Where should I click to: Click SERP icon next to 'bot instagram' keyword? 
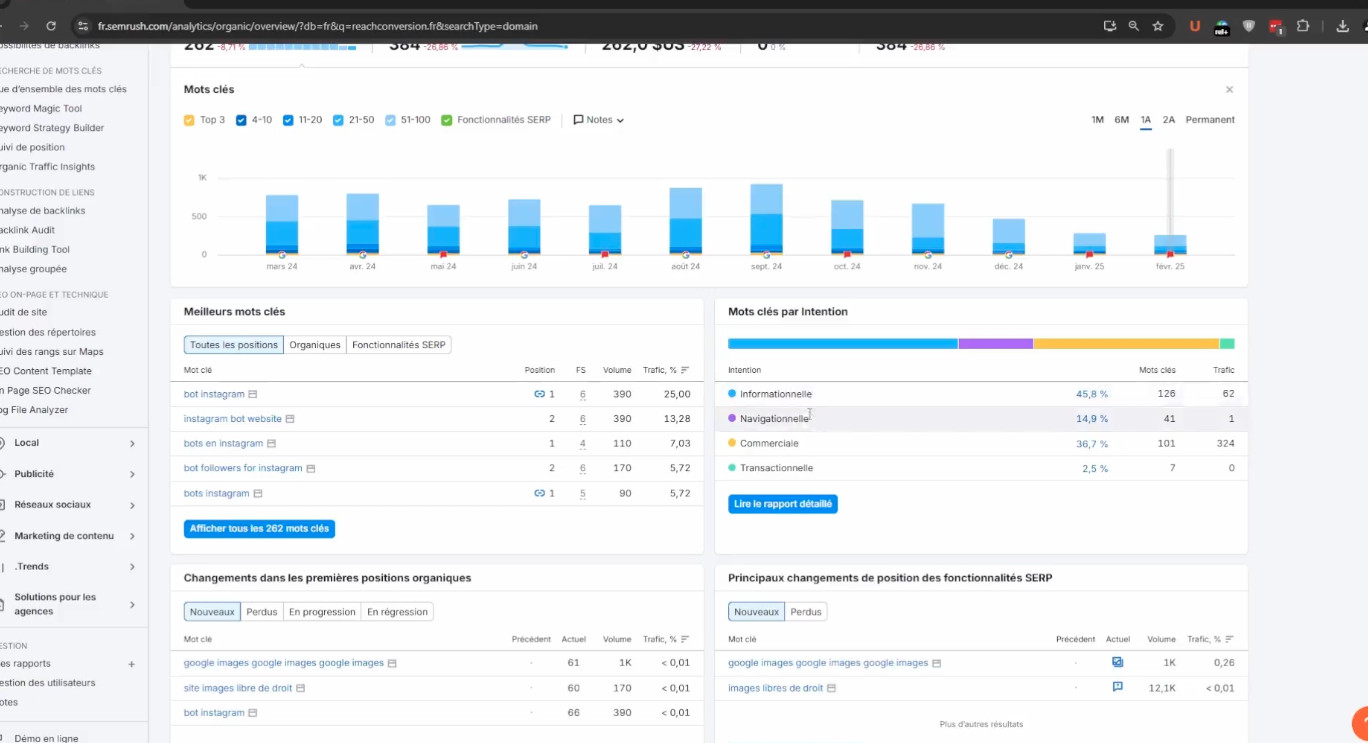[253, 395]
